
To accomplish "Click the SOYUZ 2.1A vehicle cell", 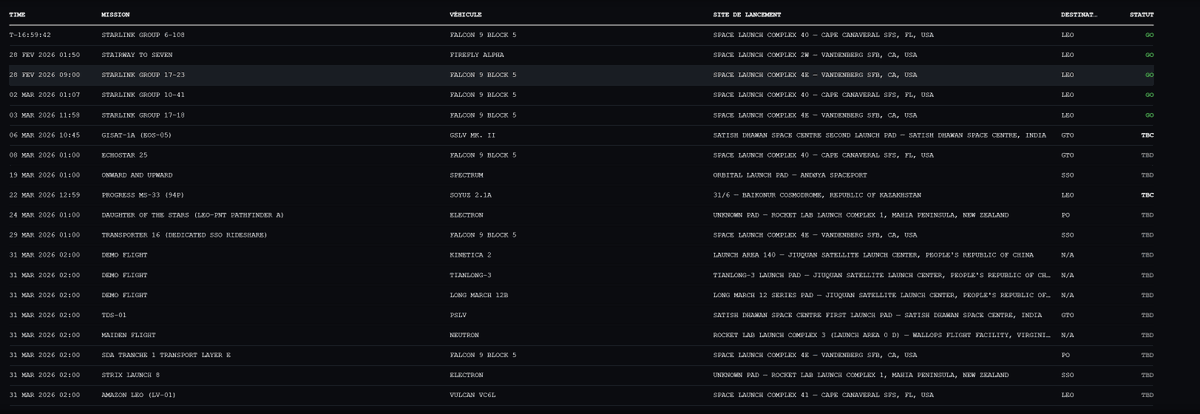I will pos(472,195).
